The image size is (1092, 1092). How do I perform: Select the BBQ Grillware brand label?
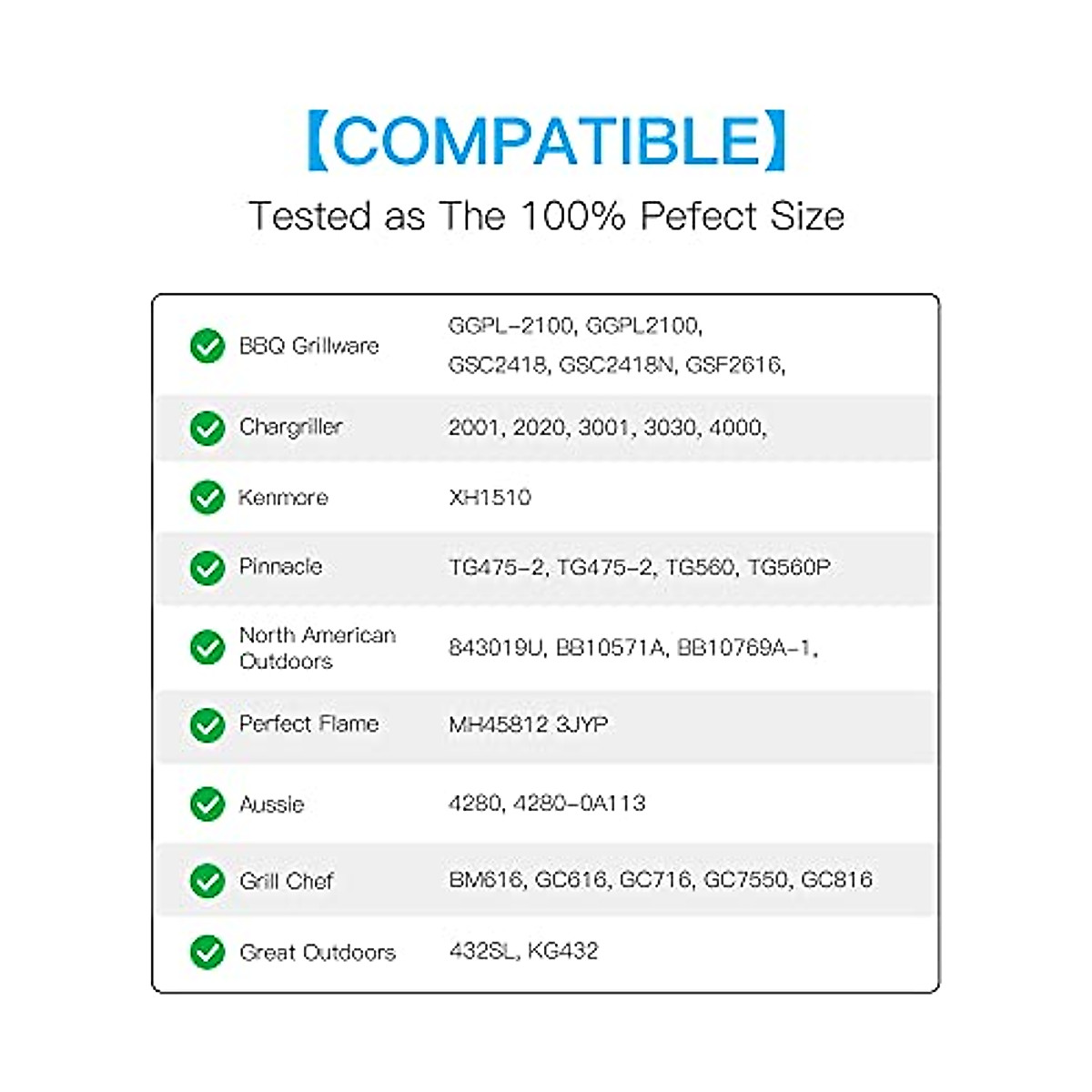click(x=308, y=346)
